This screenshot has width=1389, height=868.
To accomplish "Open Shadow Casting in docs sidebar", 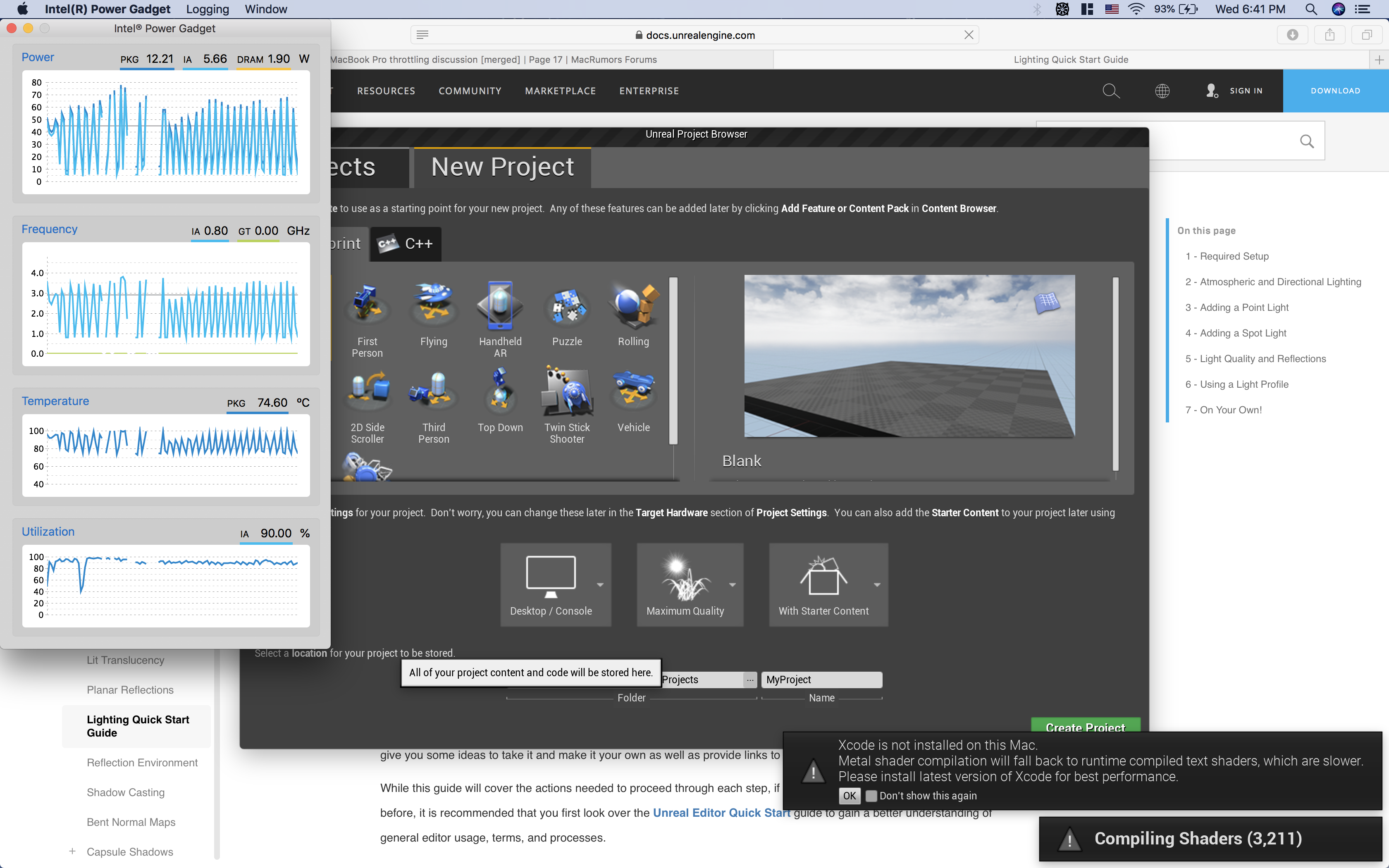I will (x=126, y=792).
